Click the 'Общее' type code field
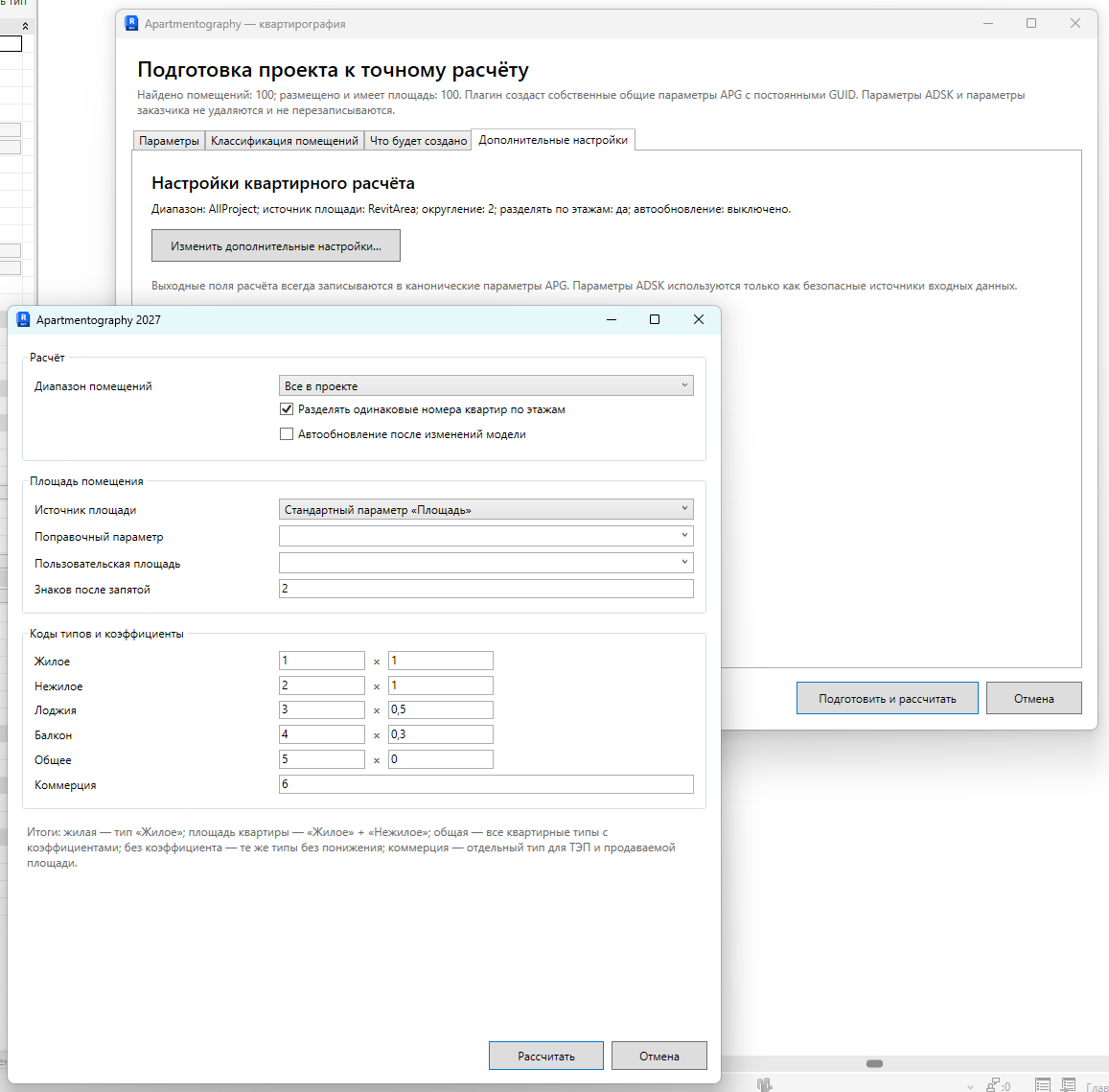Image resolution: width=1109 pixels, height=1092 pixels. [322, 759]
